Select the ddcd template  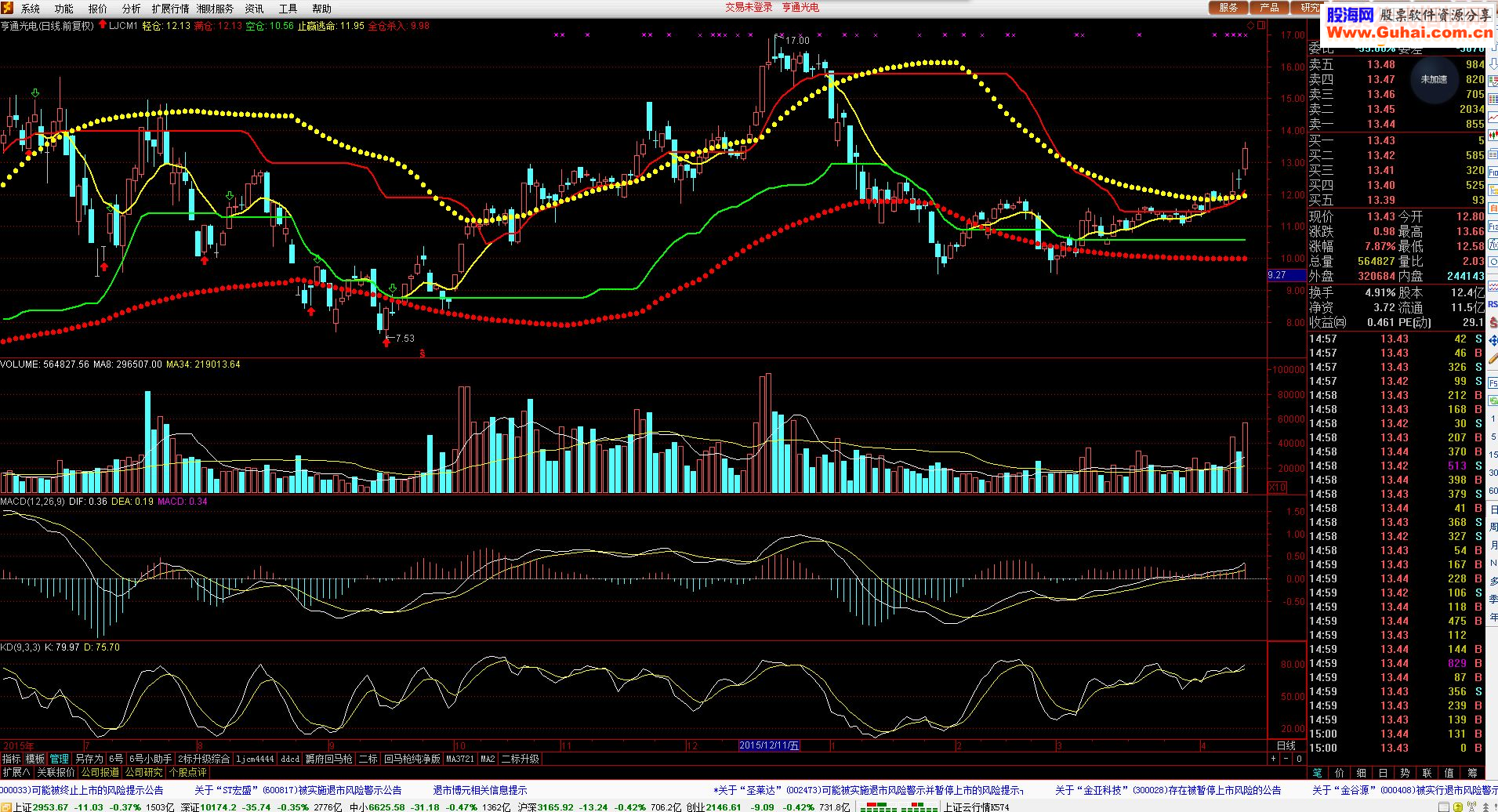click(x=290, y=759)
